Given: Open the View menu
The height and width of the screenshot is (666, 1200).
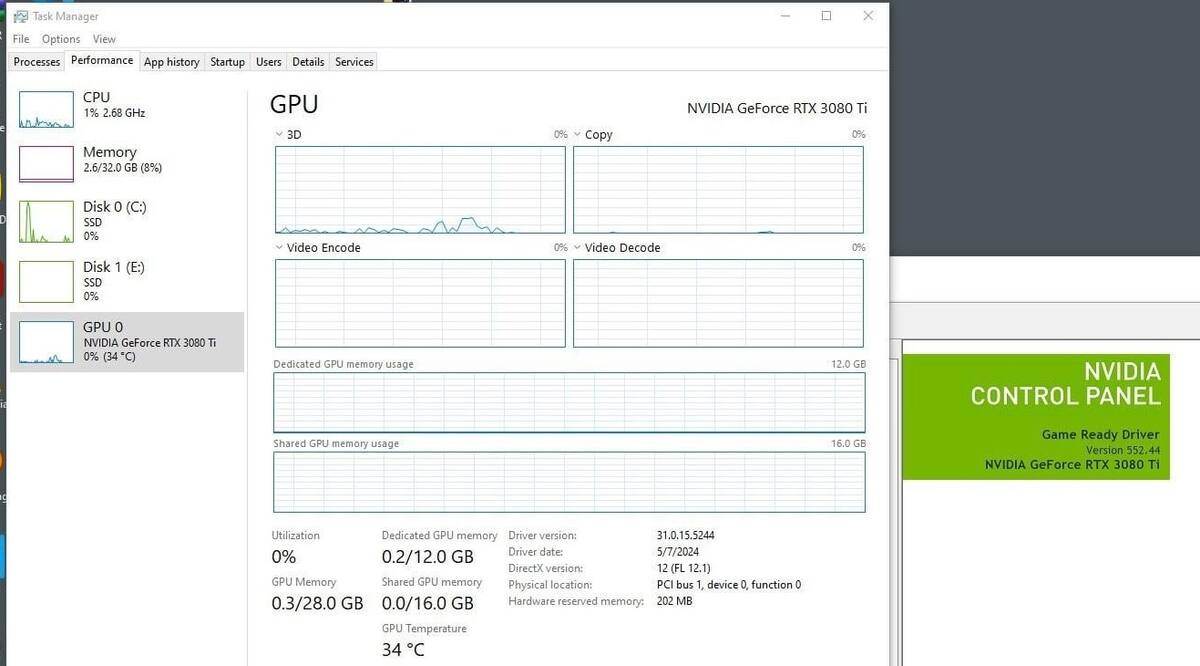Looking at the screenshot, I should (x=104, y=39).
